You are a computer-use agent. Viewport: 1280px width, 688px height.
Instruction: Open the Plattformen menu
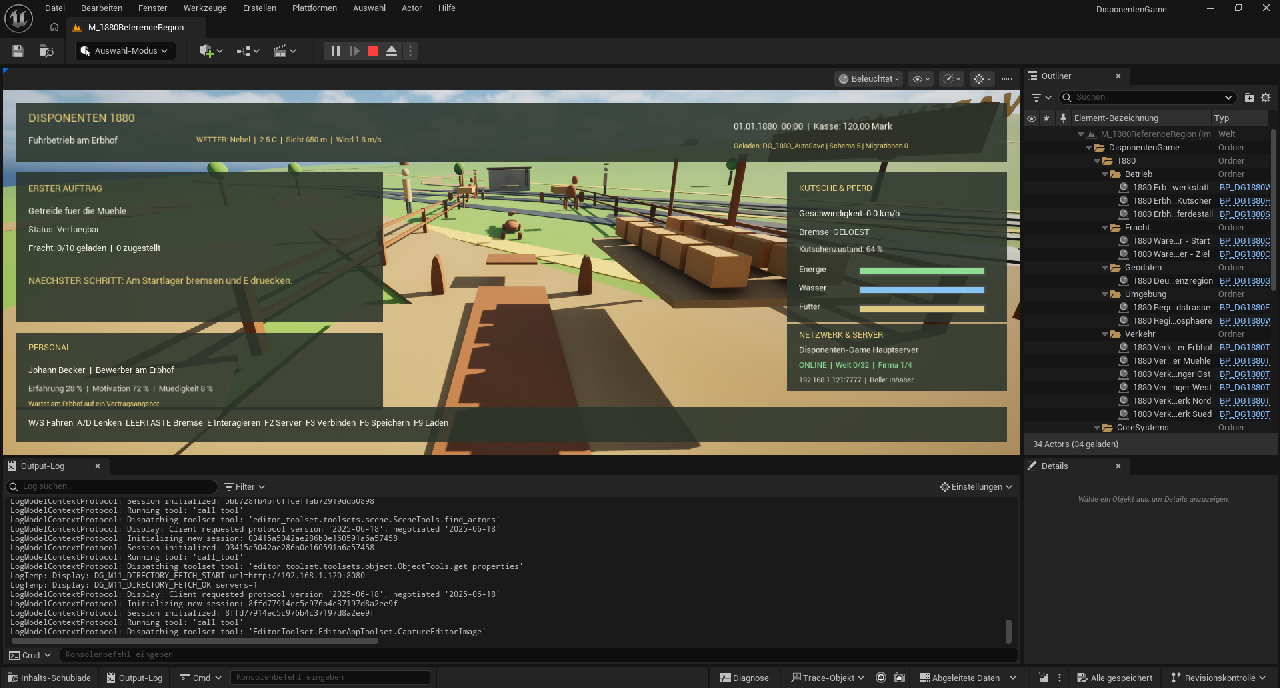(x=314, y=7)
